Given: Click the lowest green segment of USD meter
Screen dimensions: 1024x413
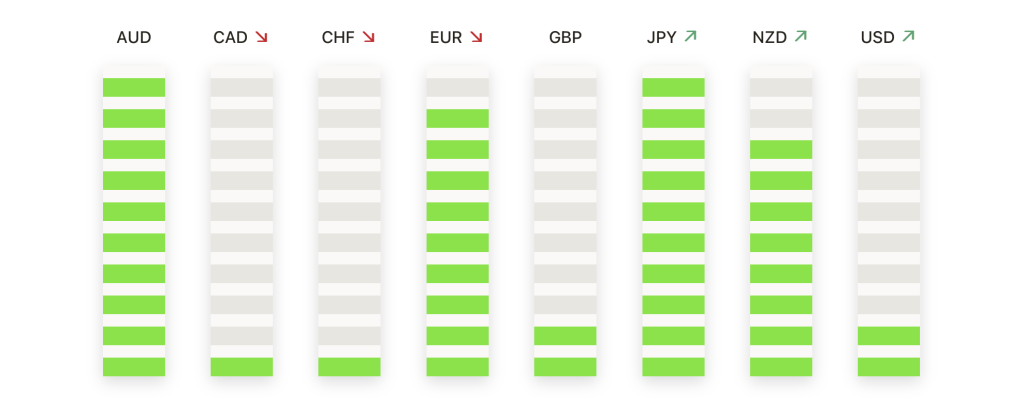Looking at the screenshot, I should (x=889, y=367).
